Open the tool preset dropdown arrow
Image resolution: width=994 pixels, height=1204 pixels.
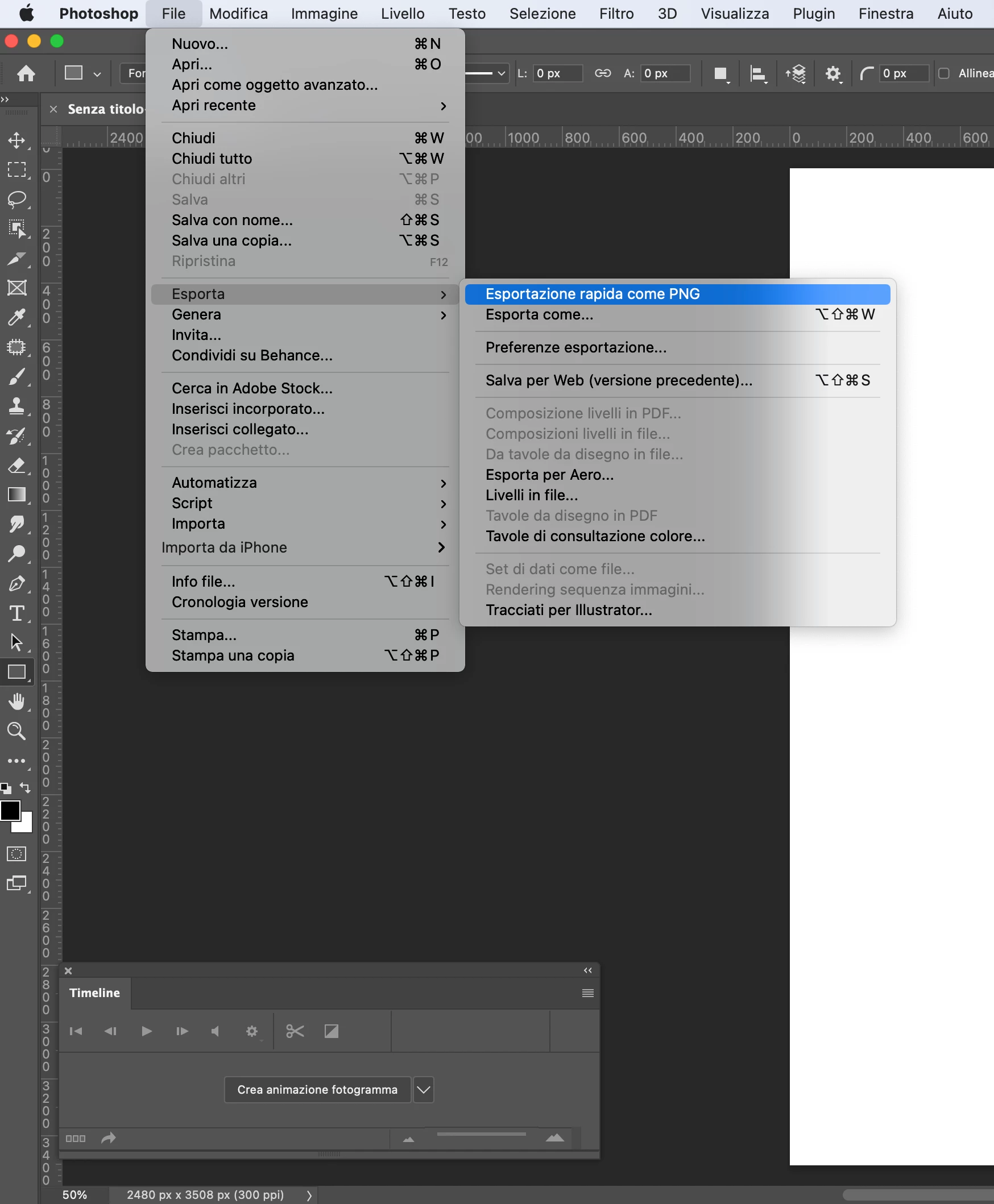pyautogui.click(x=97, y=74)
